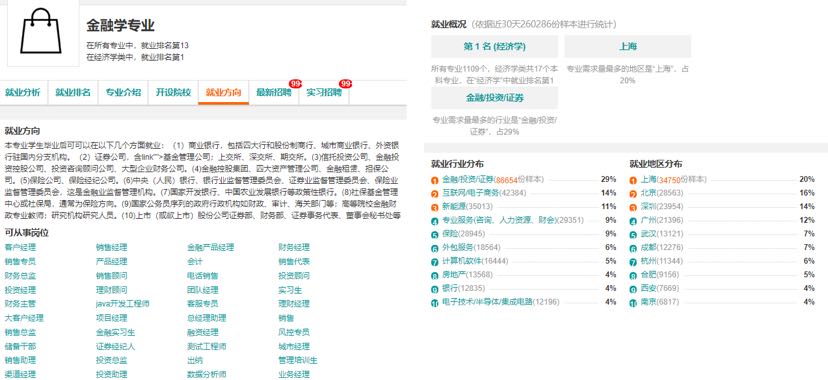
Task: Open the 客户经理 job link
Action: tap(20, 247)
